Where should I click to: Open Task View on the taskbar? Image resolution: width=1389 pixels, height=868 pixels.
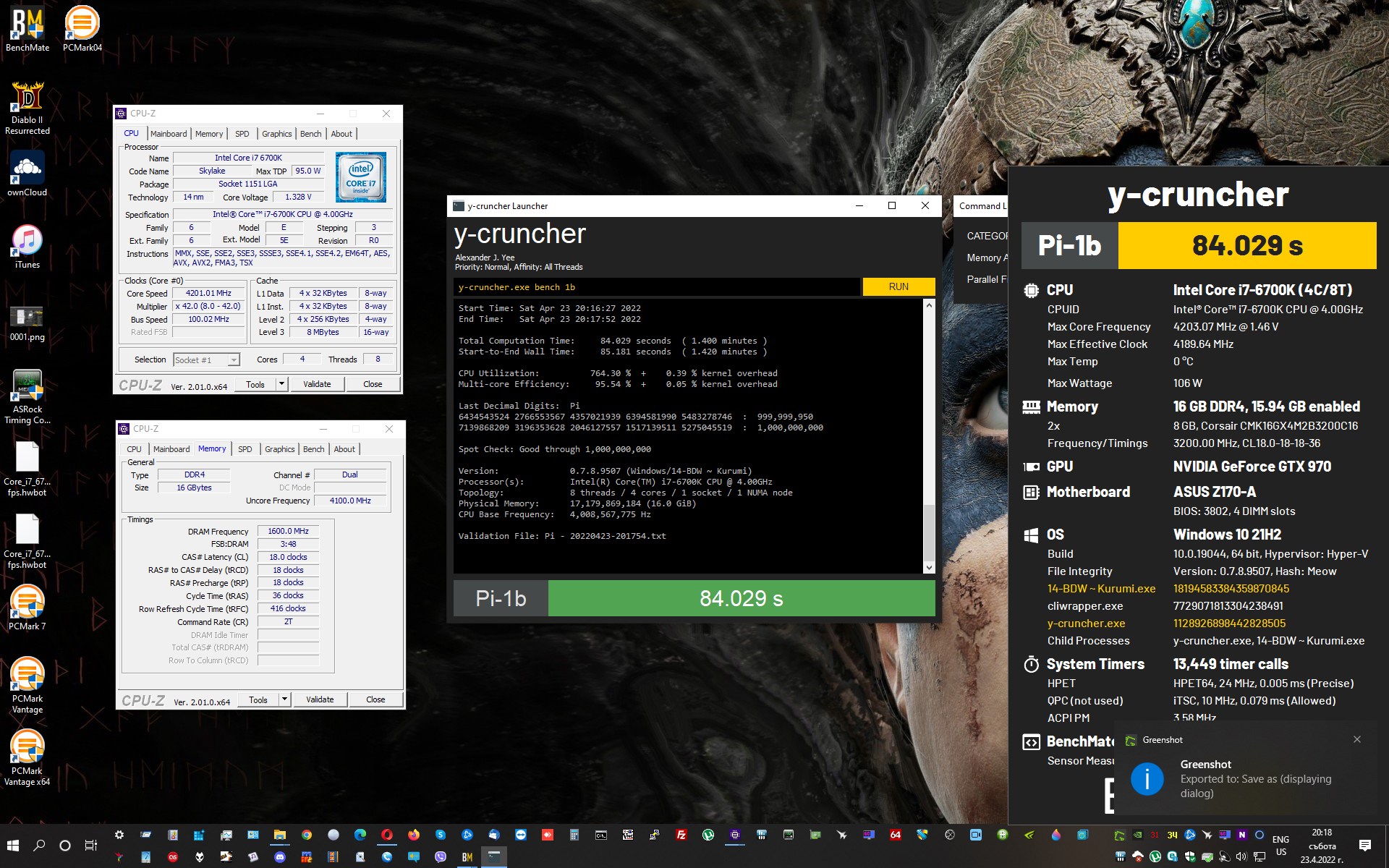coord(91,845)
